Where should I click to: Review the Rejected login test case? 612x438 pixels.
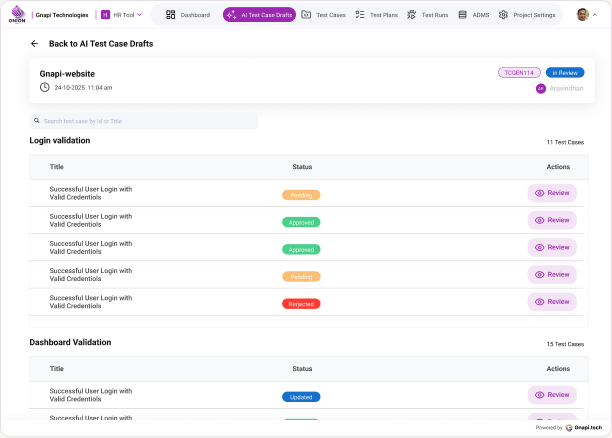552,302
